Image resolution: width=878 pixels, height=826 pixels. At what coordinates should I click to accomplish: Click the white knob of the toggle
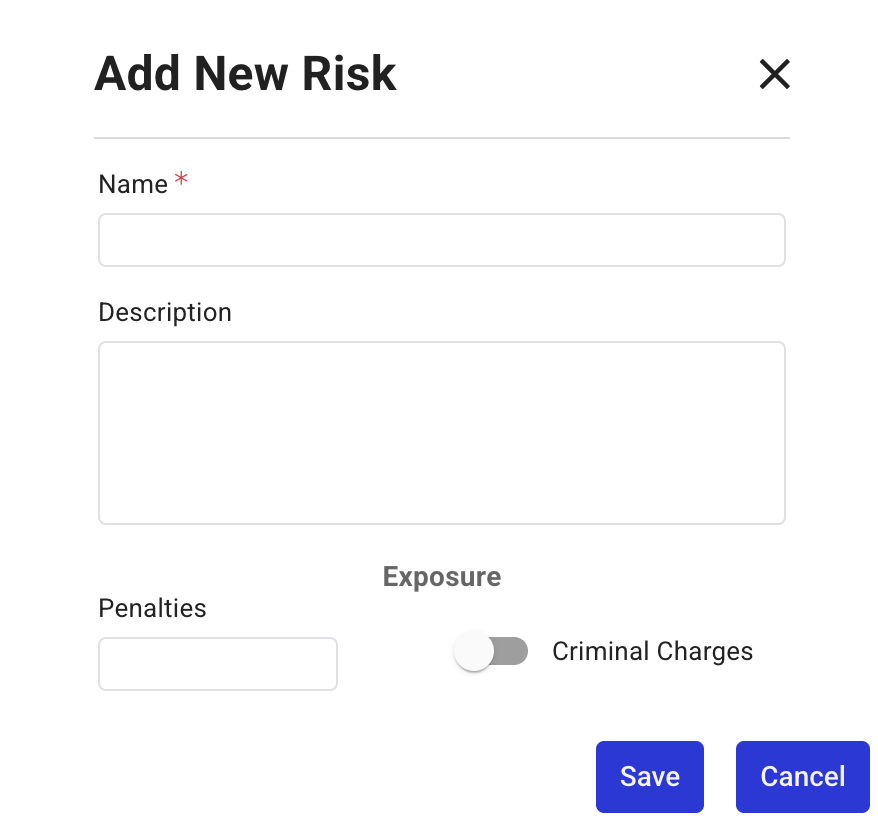(x=474, y=652)
